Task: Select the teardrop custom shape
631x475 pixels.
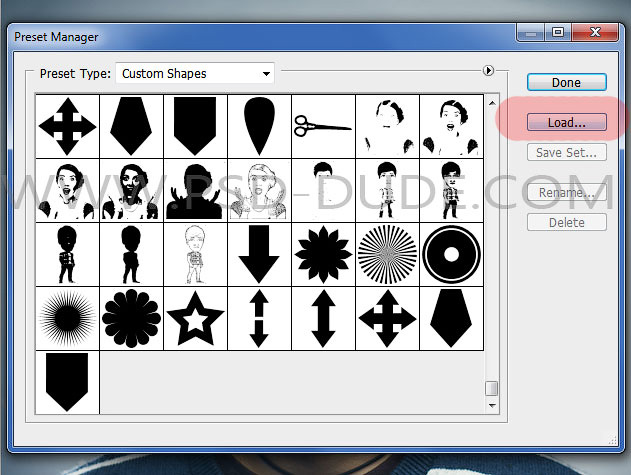Action: [x=259, y=126]
